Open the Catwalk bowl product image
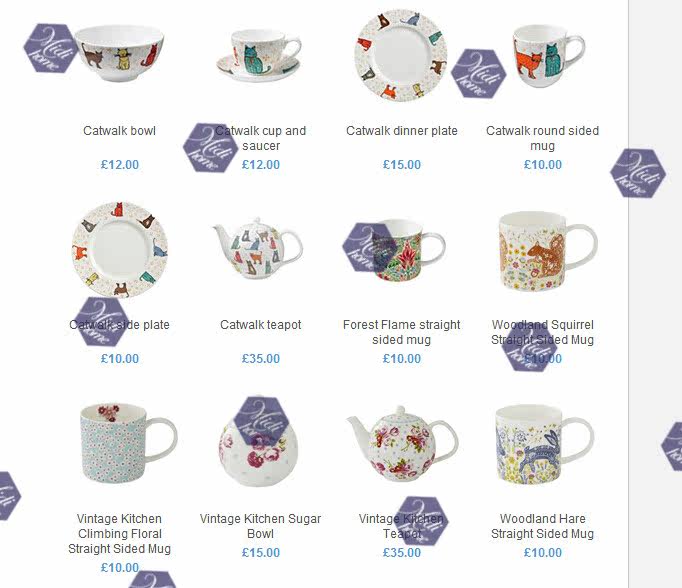The image size is (682, 588). 119,53
